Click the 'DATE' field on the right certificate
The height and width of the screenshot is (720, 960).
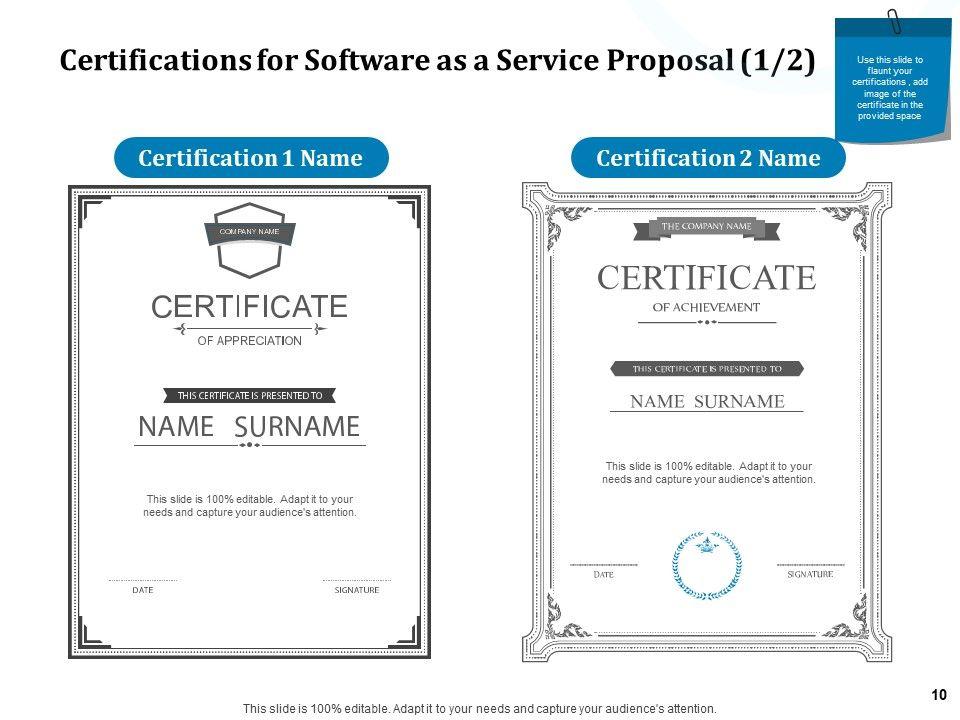[604, 574]
